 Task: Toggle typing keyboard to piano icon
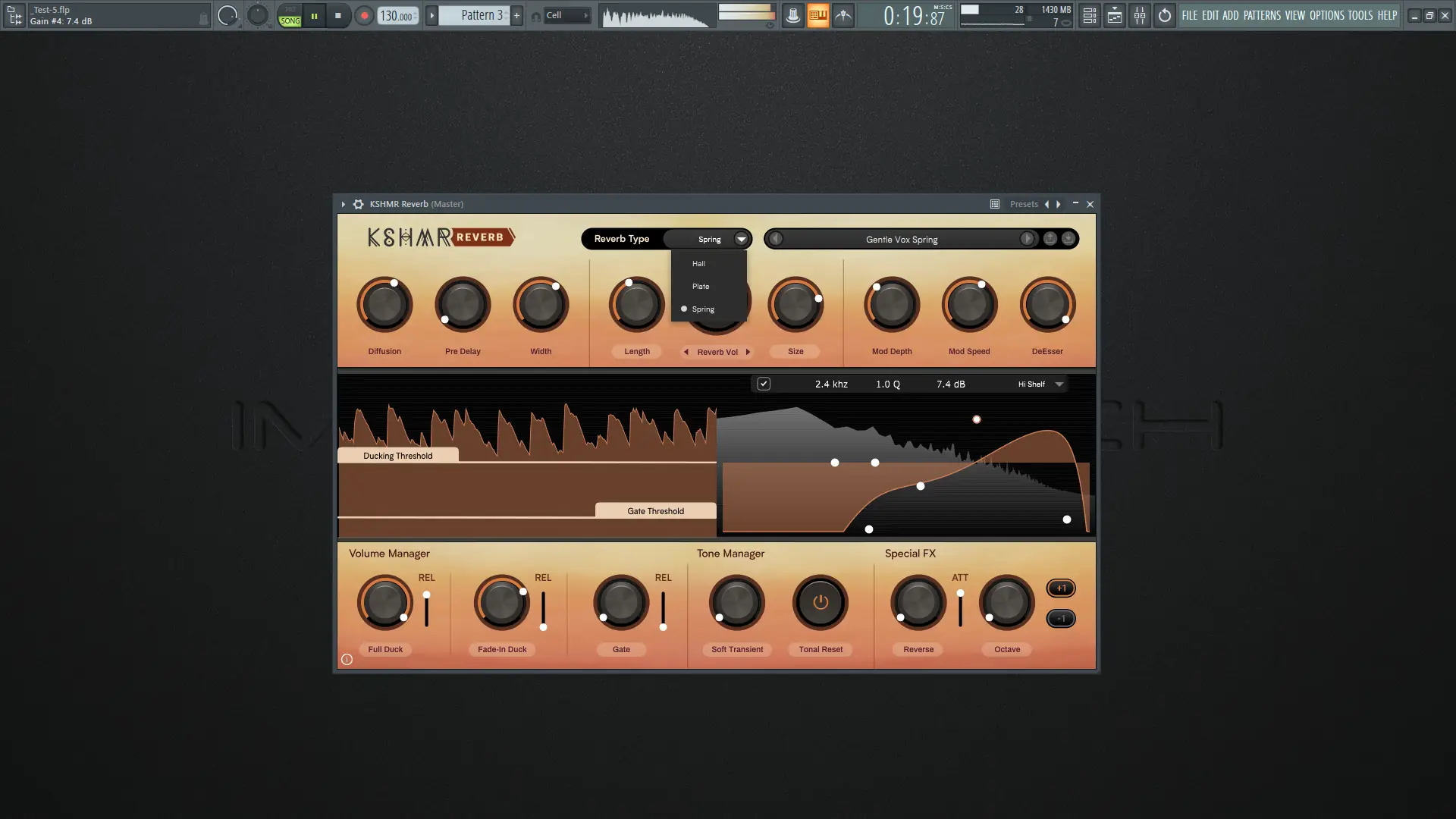point(817,15)
